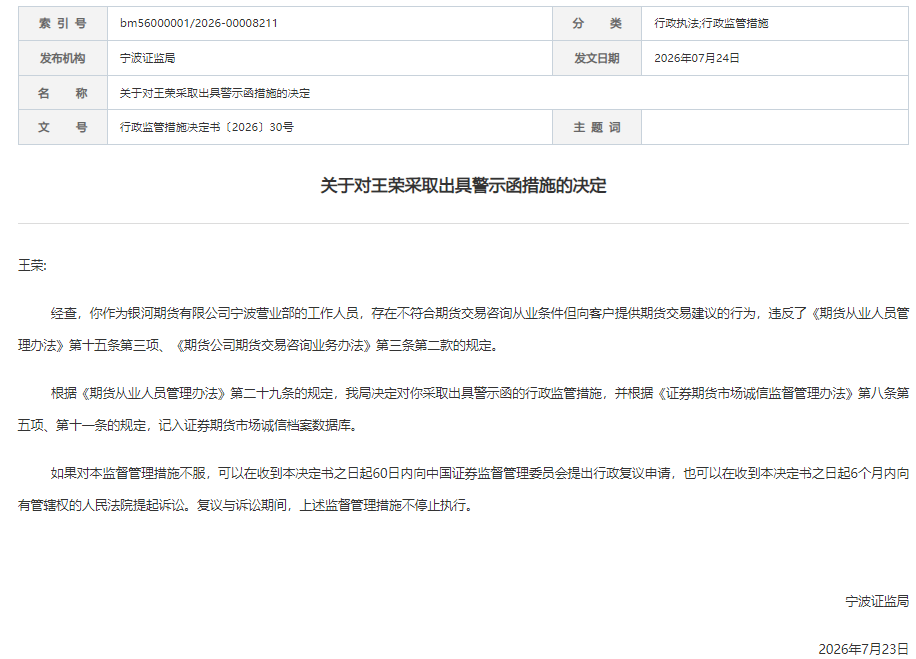Click the empty 主题词 value cell
This screenshot has height=659, width=916.
click(775, 127)
